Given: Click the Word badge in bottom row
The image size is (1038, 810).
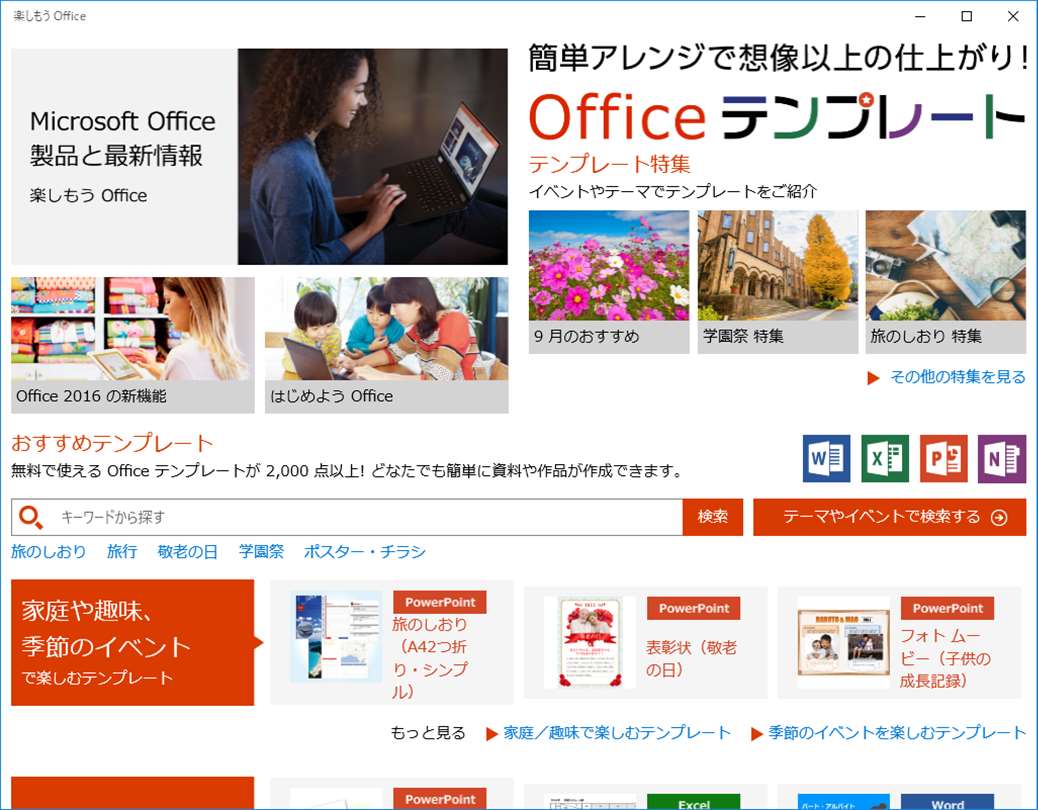Looking at the screenshot, I should pos(947,801).
